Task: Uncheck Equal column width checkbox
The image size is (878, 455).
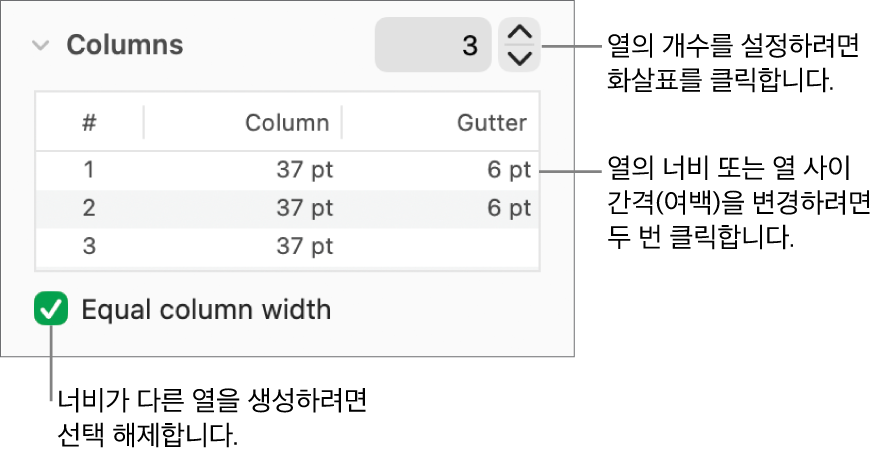Action: (51, 309)
